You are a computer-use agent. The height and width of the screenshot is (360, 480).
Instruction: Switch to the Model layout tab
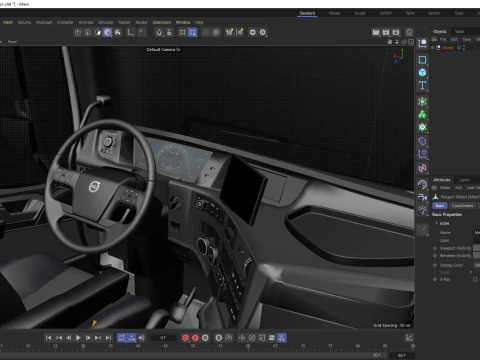click(x=334, y=13)
